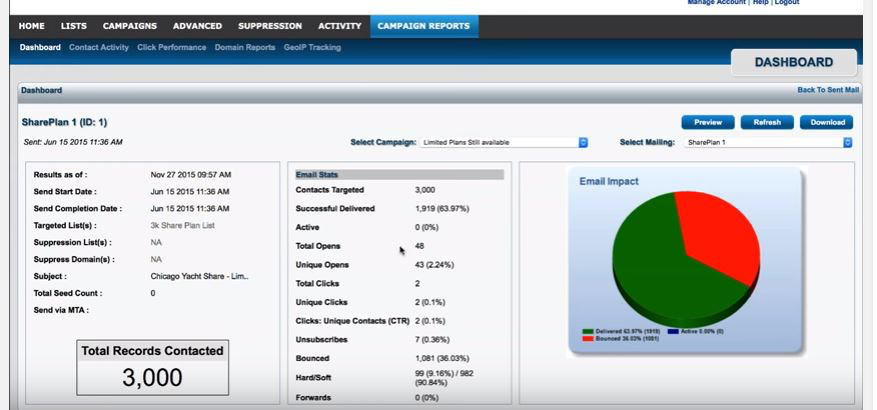The image size is (877, 410).
Task: Open the Select Campaign dropdown arrow
Action: coord(583,143)
